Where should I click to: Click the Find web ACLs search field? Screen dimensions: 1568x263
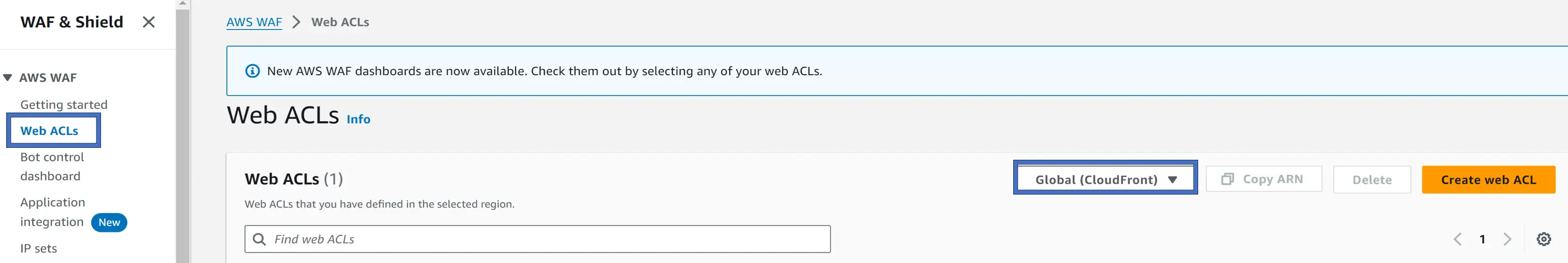[x=538, y=239]
